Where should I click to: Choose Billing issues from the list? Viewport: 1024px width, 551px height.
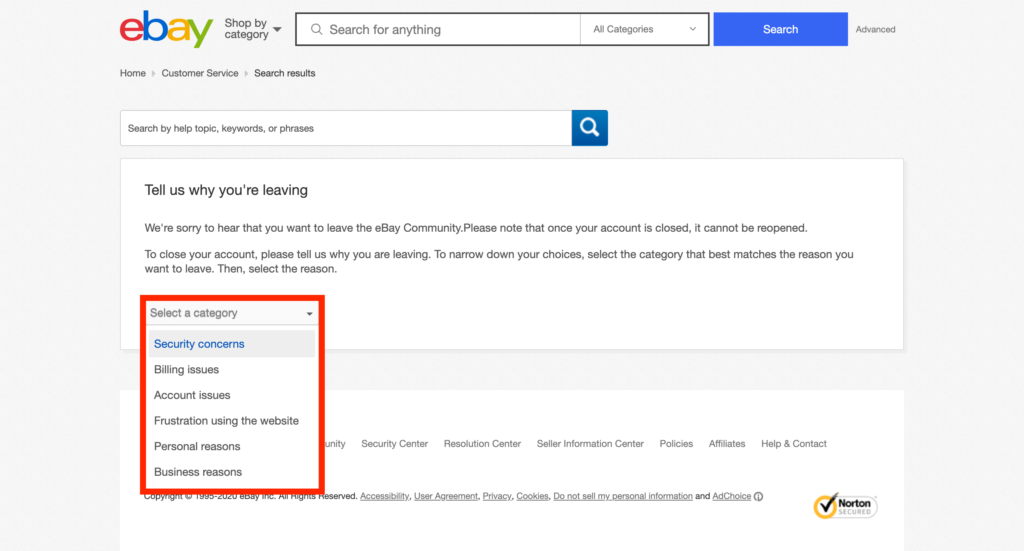(x=186, y=370)
